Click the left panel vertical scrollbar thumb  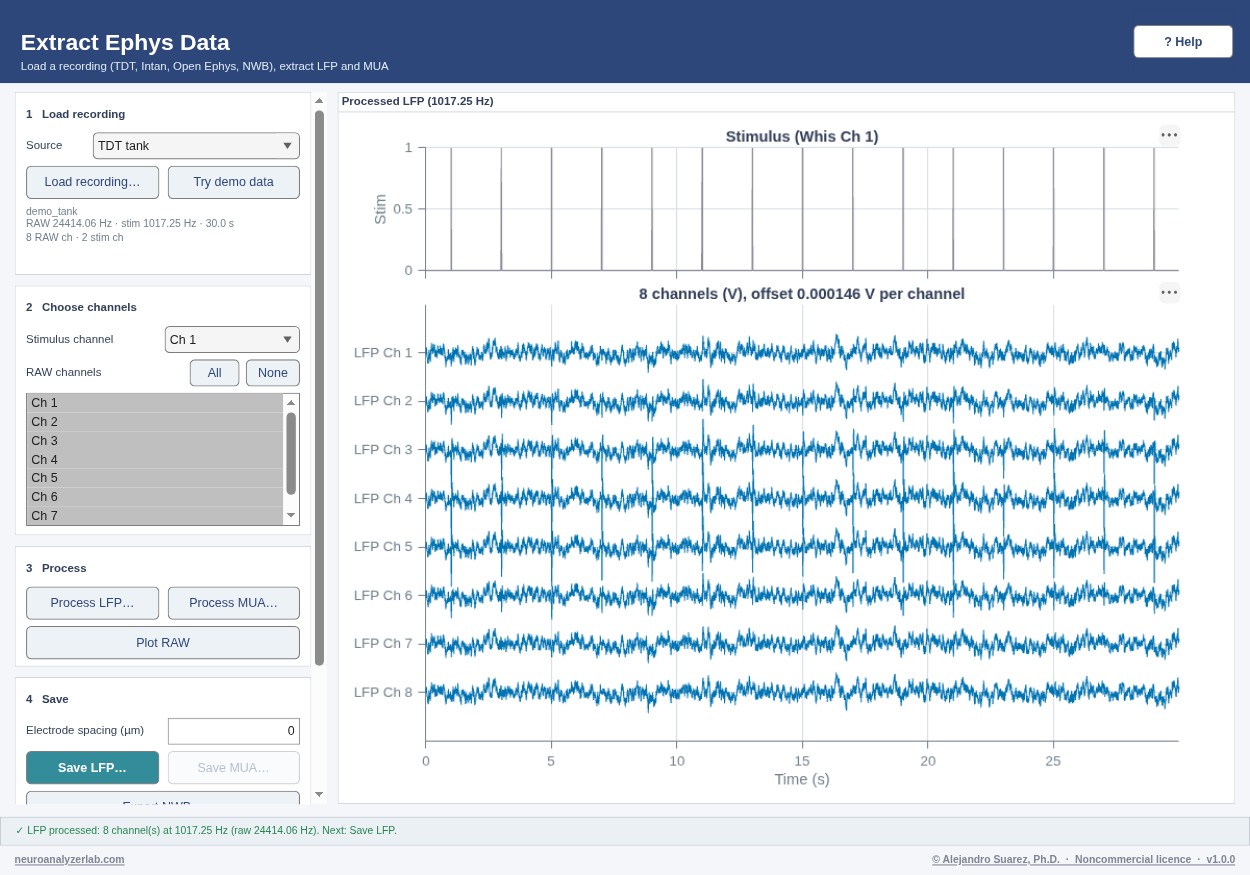point(319,388)
